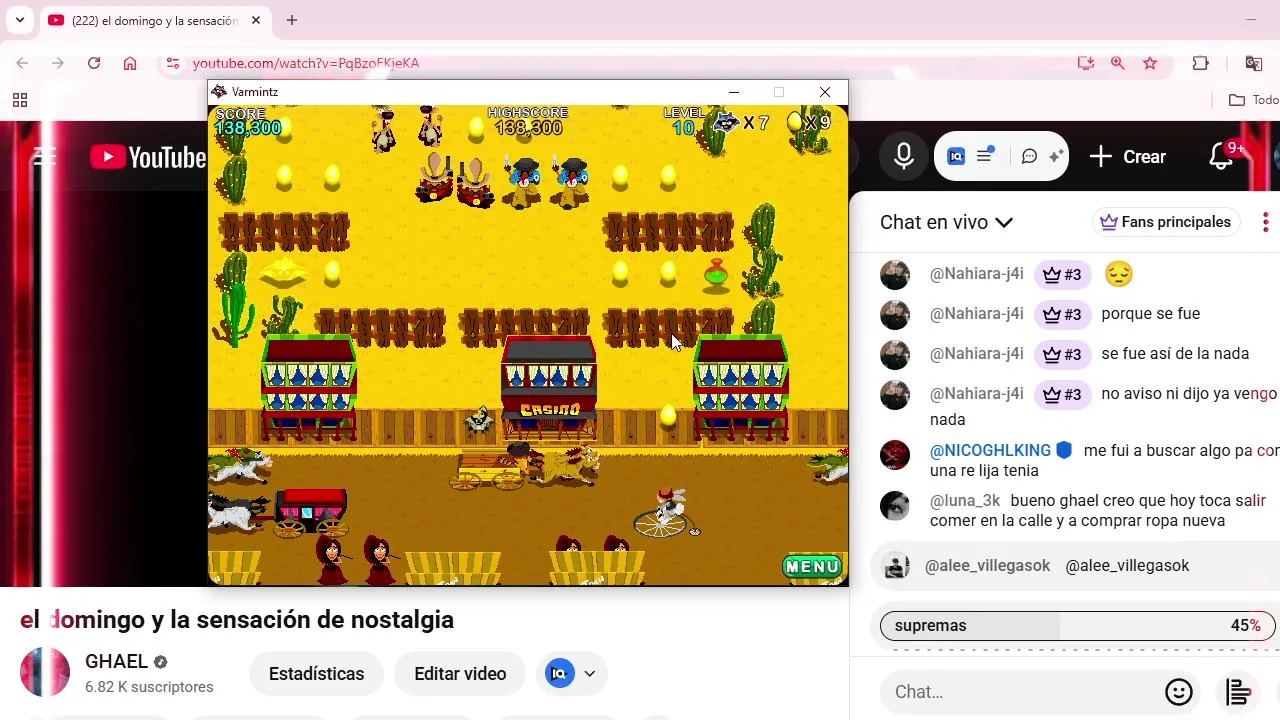Install app icon in address bar

click(1086, 63)
